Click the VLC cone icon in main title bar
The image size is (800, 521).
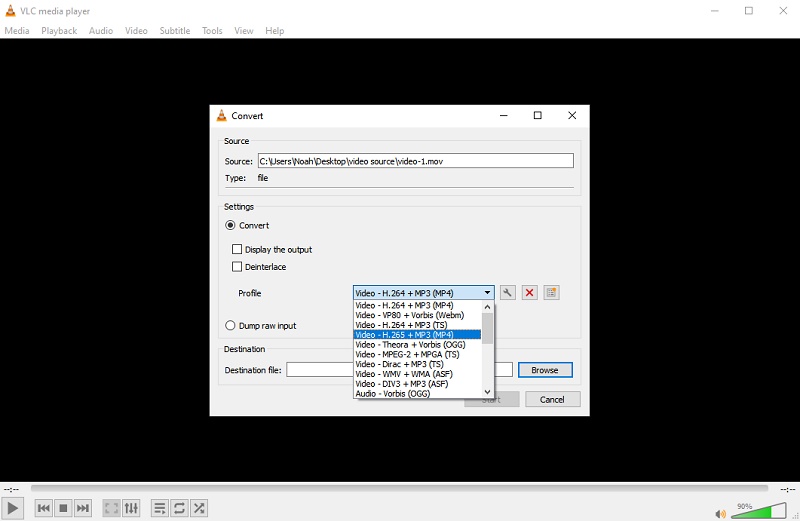point(10,11)
